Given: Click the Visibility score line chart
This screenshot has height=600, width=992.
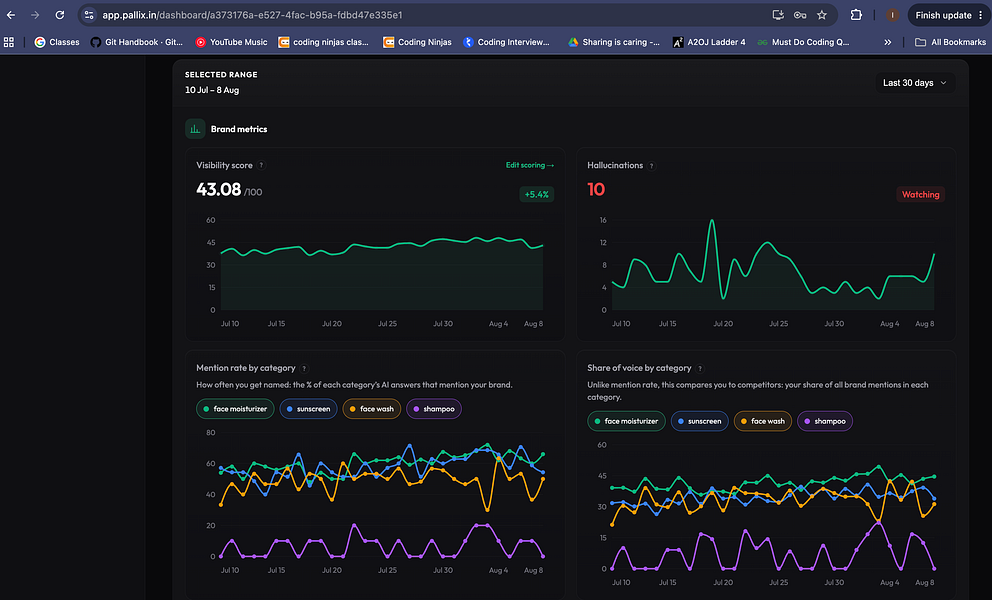Looking at the screenshot, I should [381, 266].
